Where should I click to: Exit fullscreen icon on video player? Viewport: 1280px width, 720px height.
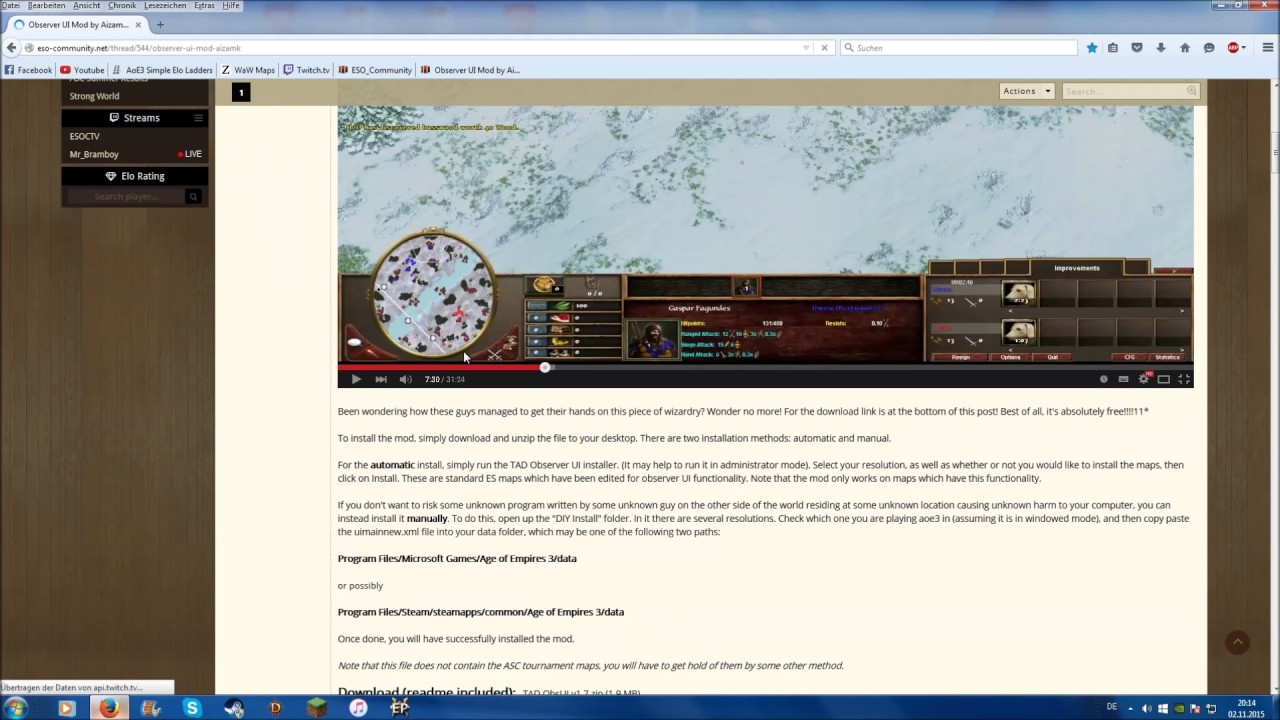pos(1184,379)
